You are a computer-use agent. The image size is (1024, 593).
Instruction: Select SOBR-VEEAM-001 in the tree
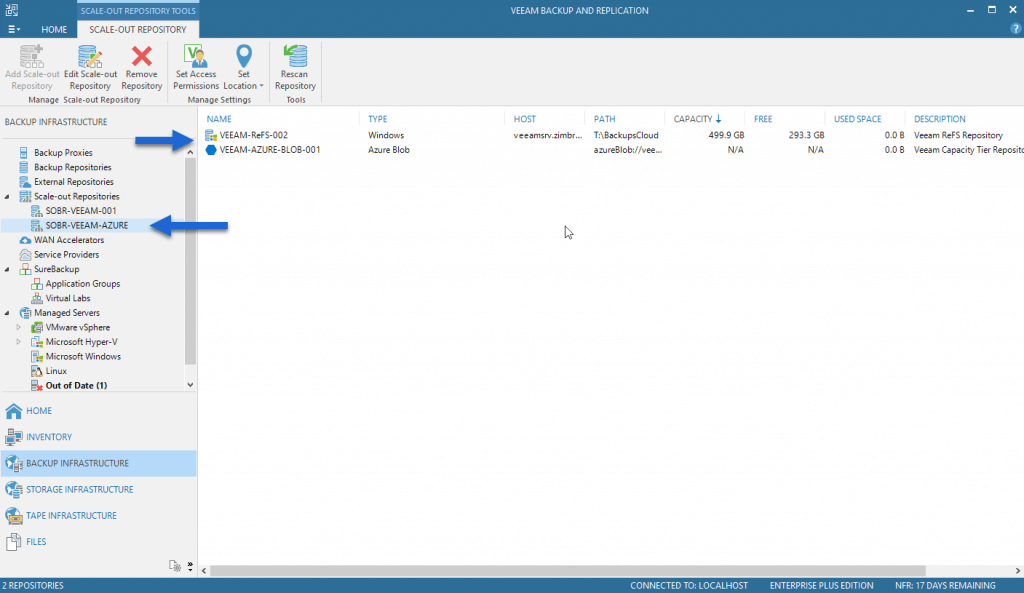[81, 211]
